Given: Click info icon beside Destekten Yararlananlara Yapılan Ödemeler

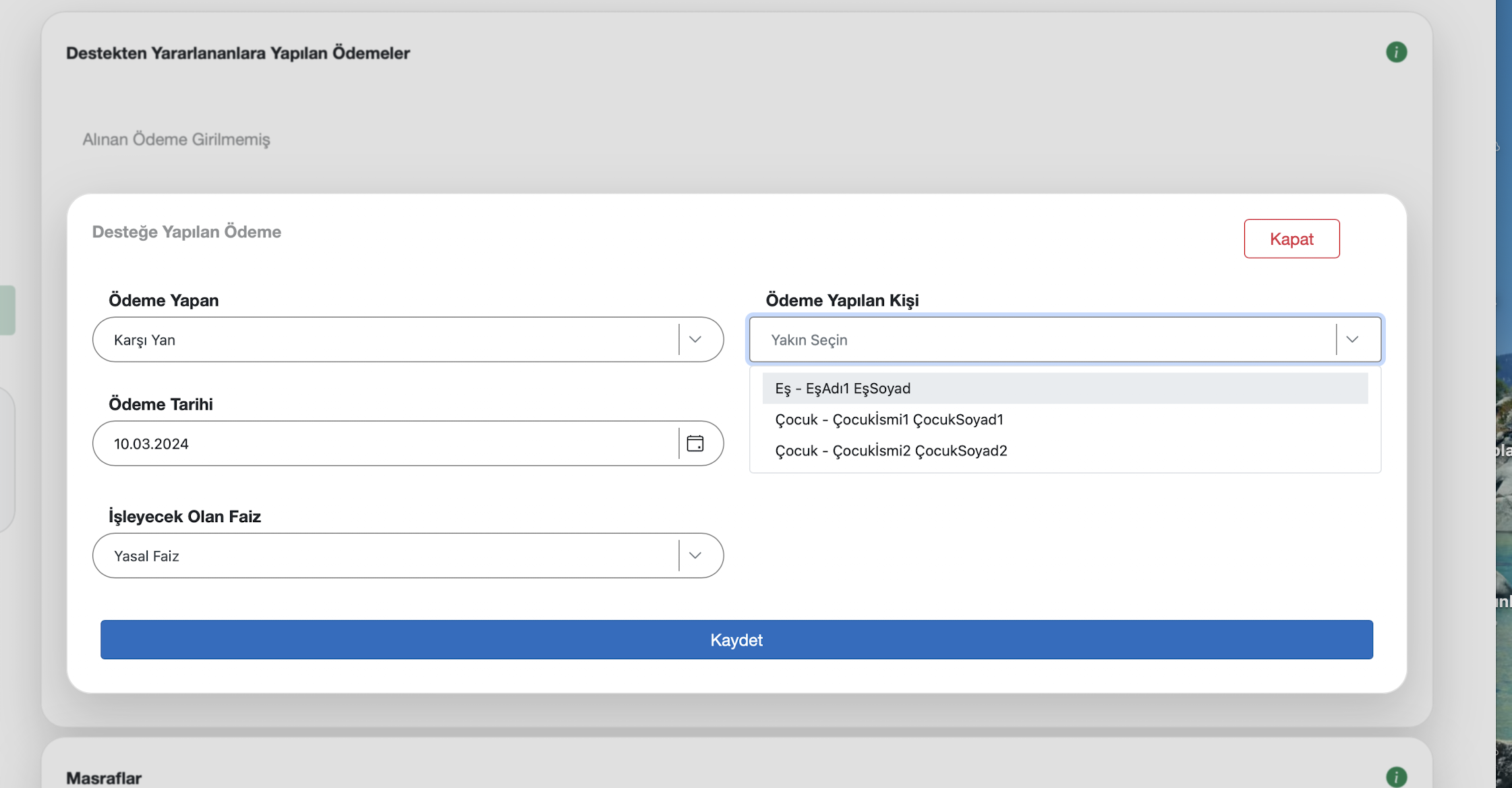Looking at the screenshot, I should coord(1396,52).
